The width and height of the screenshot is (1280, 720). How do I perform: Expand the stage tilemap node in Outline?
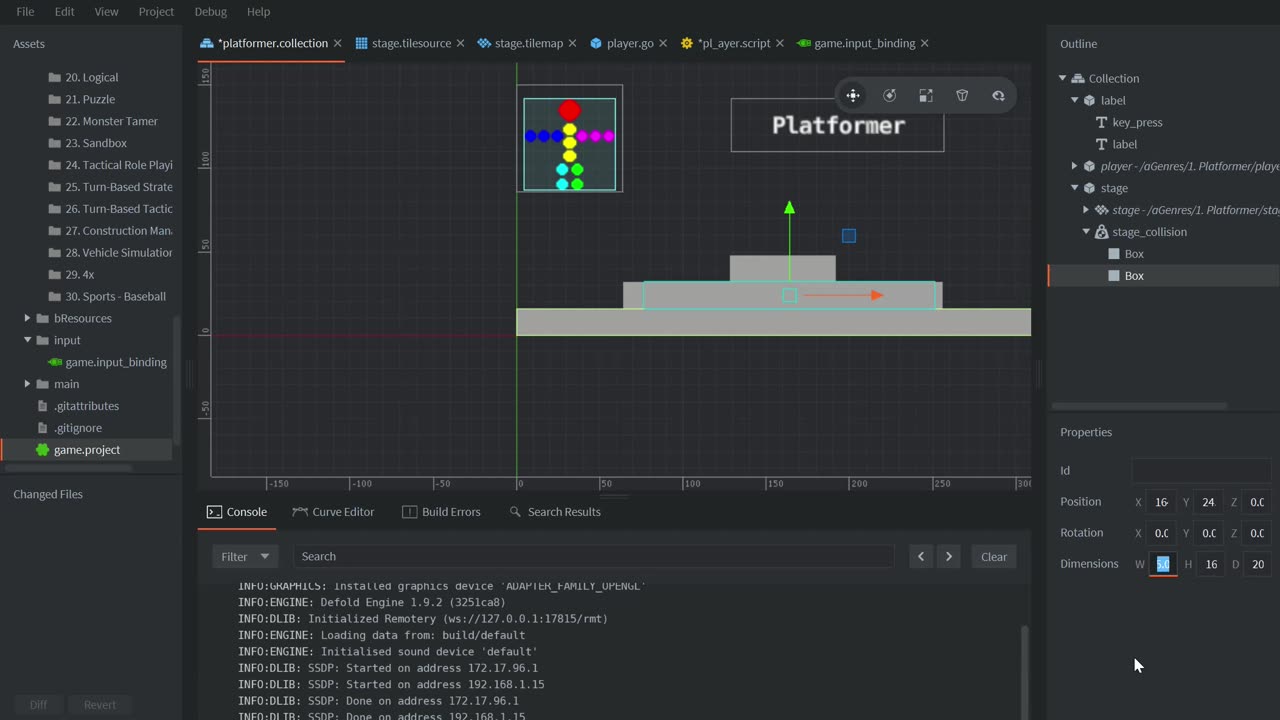[x=1086, y=210]
